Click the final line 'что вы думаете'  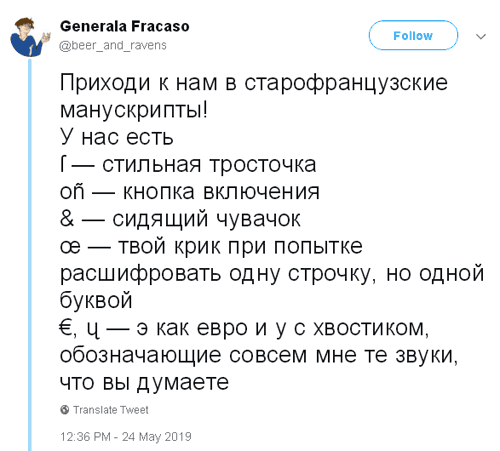click(144, 383)
